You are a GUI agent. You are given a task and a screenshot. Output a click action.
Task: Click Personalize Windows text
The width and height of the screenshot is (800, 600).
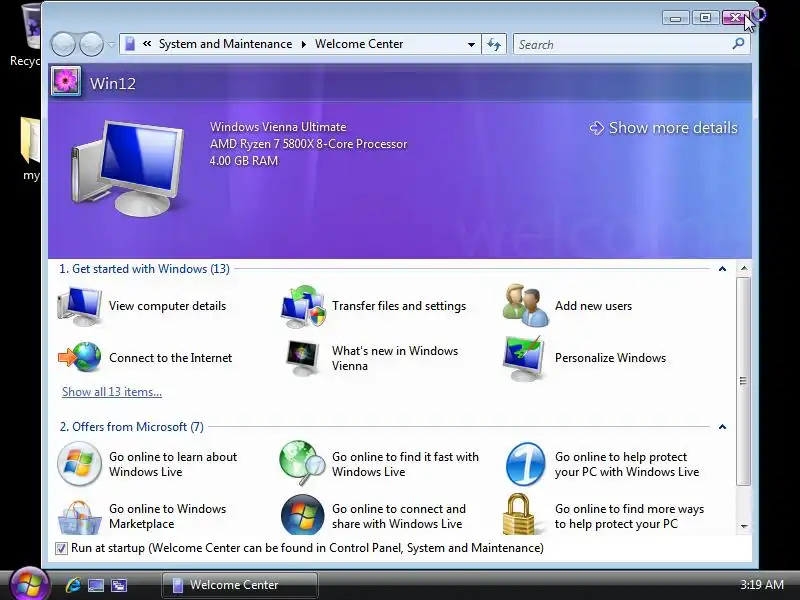[x=610, y=358]
